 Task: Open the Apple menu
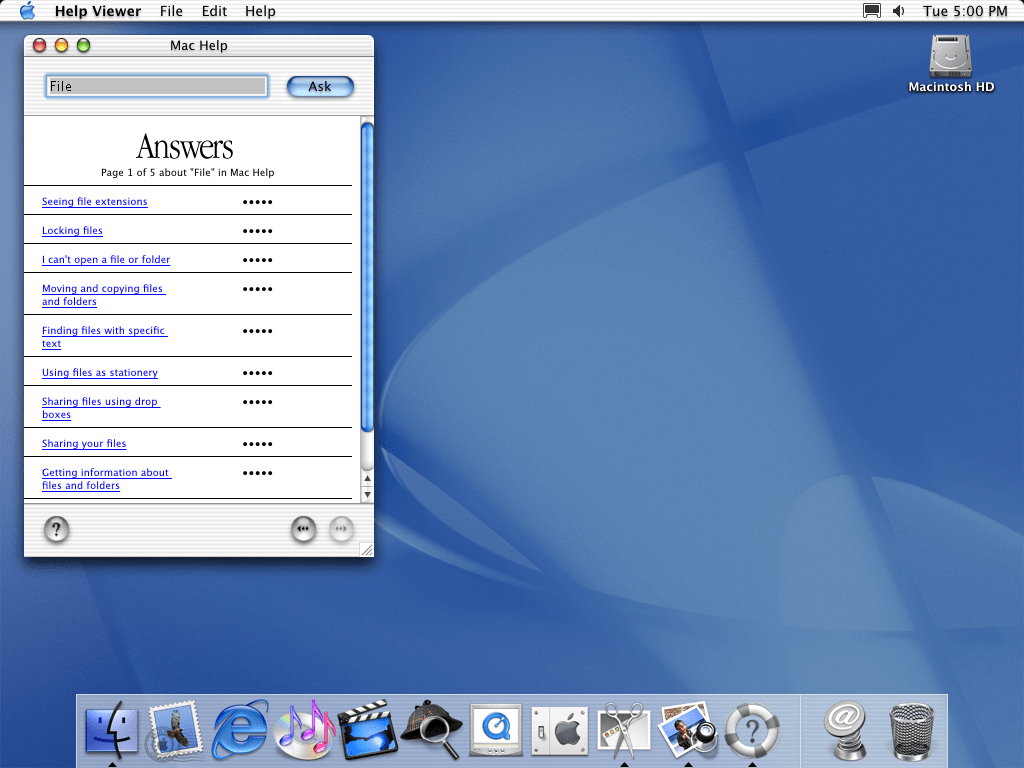click(27, 11)
